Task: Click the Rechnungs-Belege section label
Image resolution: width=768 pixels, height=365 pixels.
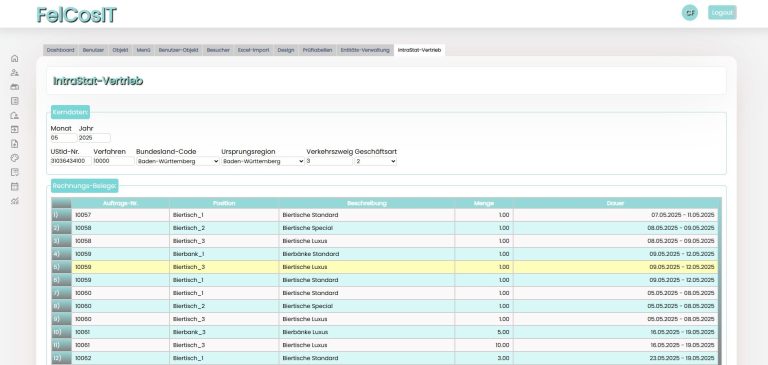Action: (84, 186)
